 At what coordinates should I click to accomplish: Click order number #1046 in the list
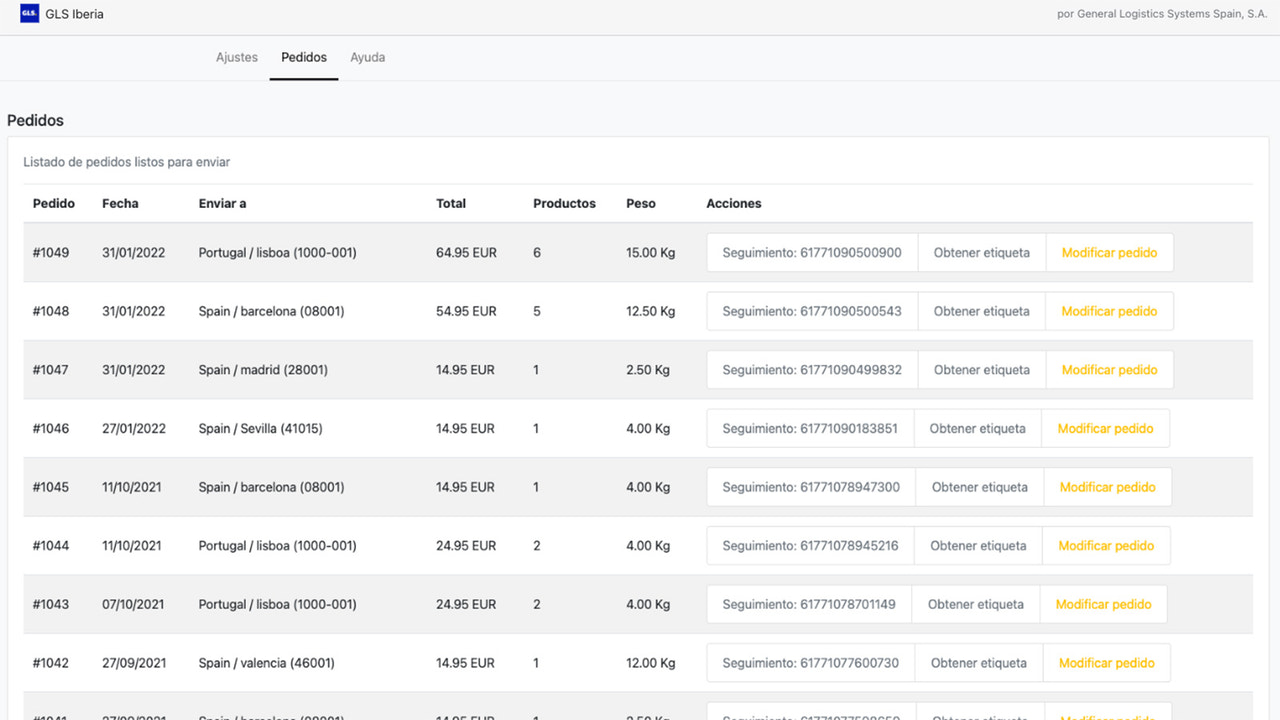(51, 428)
